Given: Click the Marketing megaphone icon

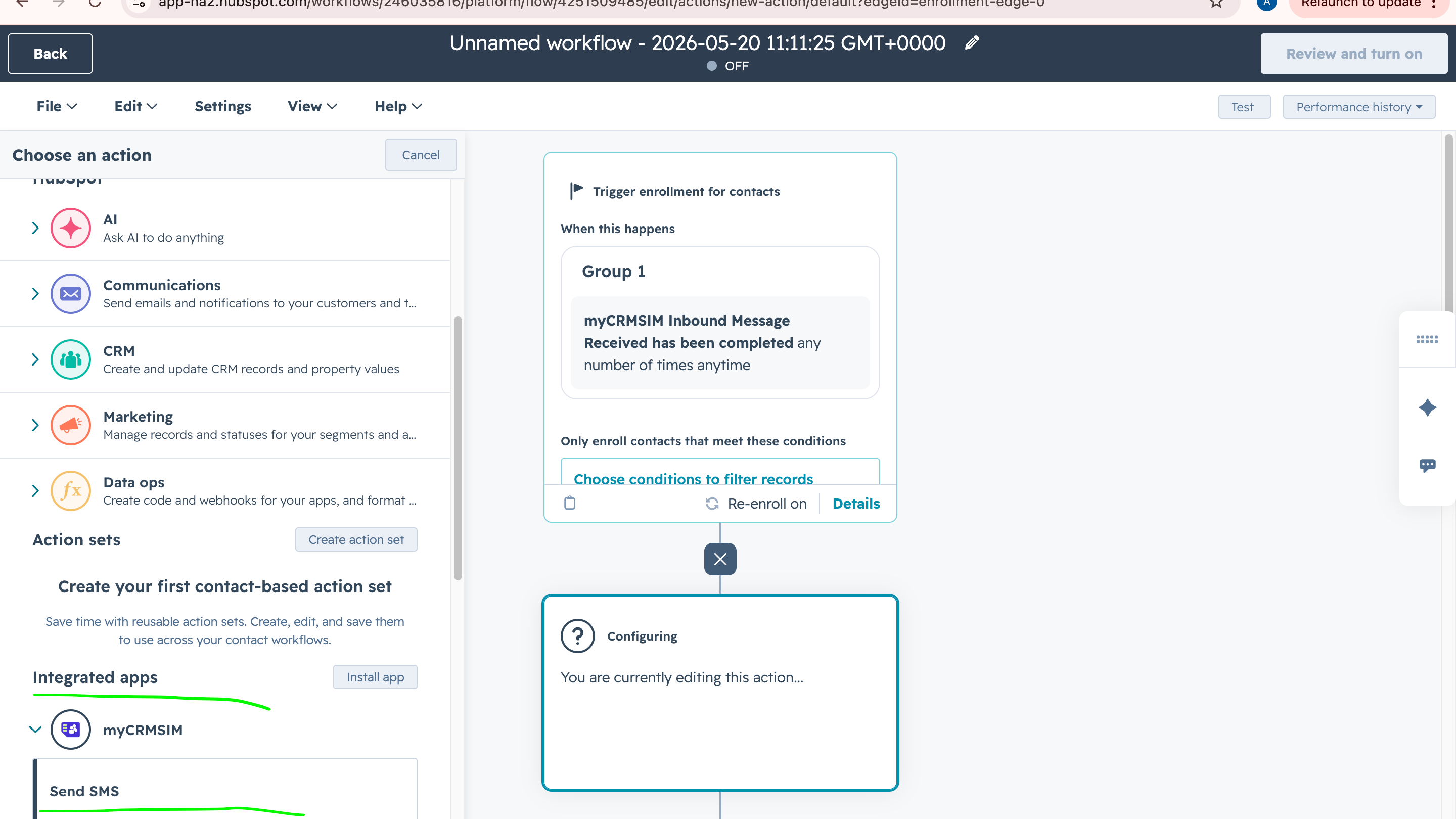Looking at the screenshot, I should pyautogui.click(x=71, y=425).
